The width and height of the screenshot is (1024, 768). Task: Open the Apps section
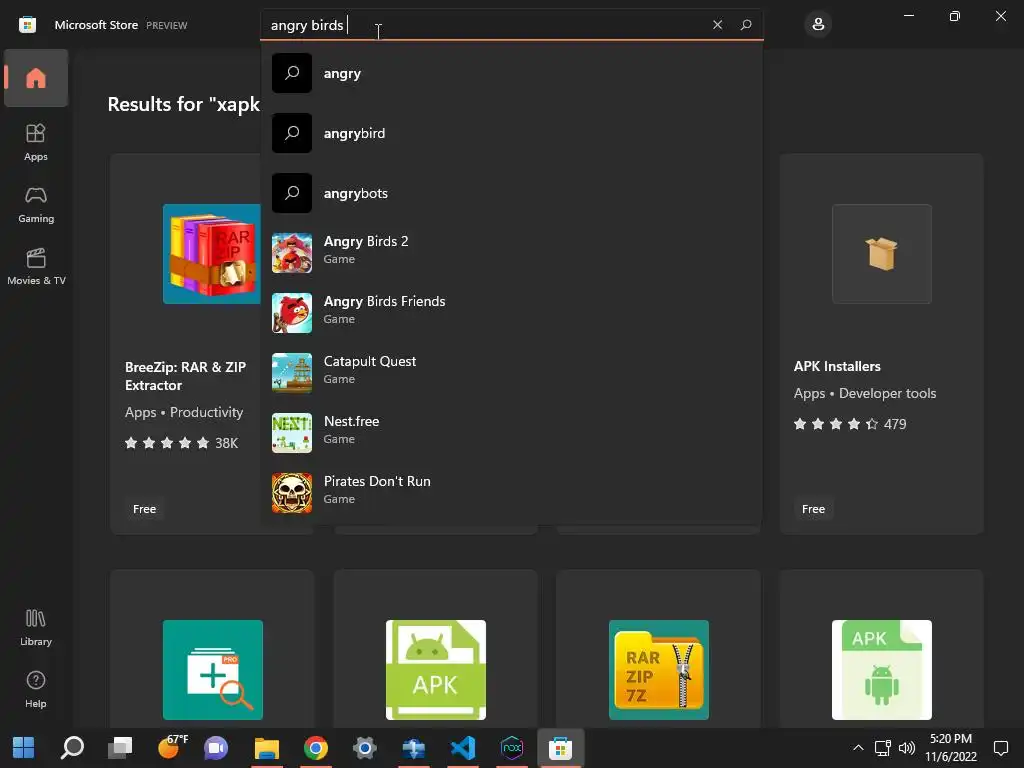[36, 142]
